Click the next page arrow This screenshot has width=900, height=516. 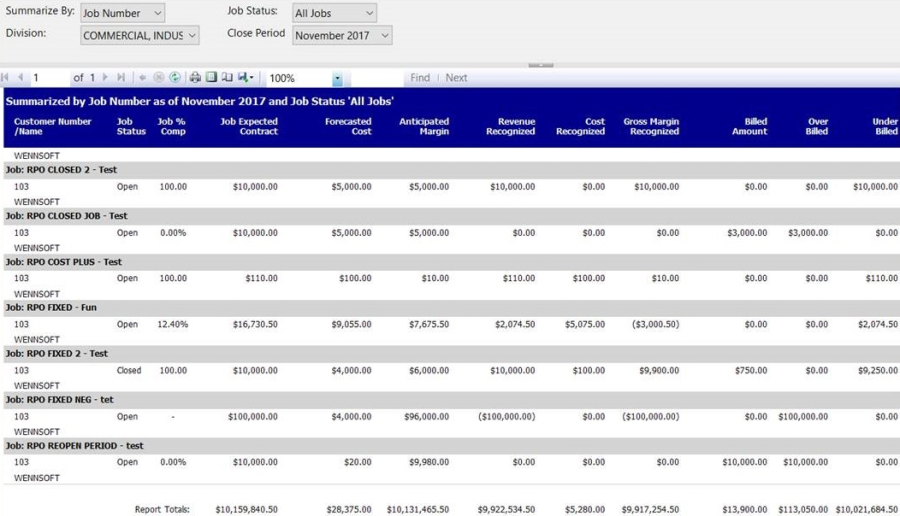click(106, 78)
